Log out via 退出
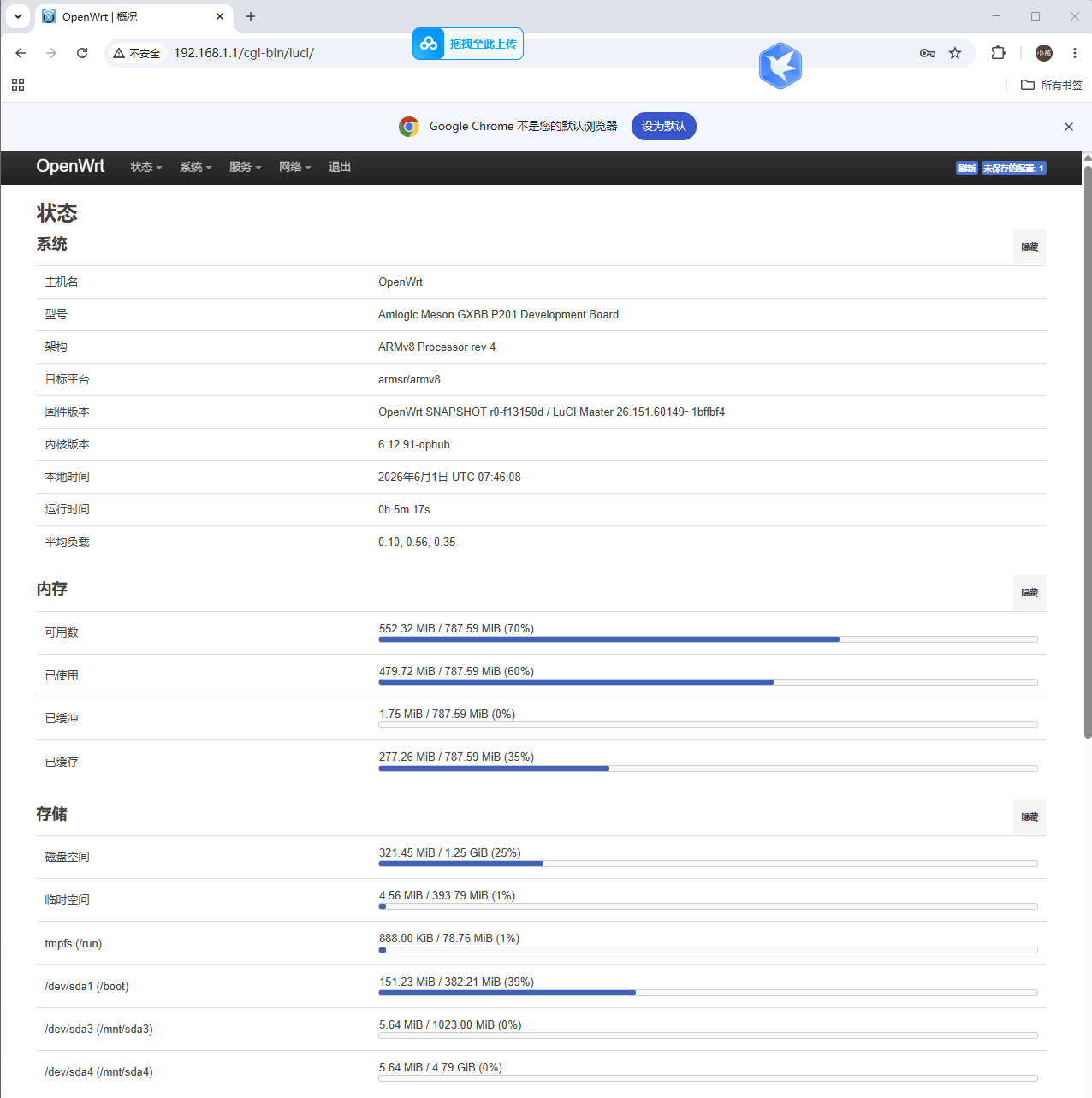Viewport: 1092px width, 1098px height. pyautogui.click(x=340, y=167)
